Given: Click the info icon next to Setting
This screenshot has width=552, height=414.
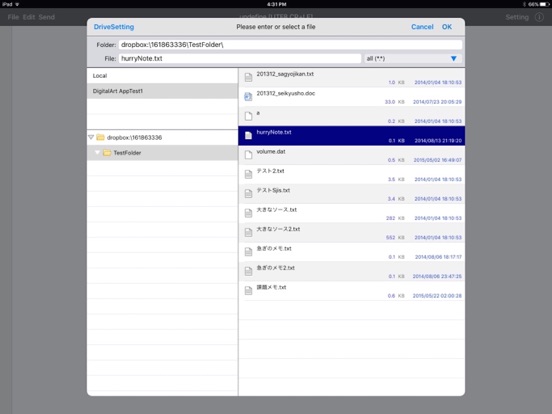Looking at the screenshot, I should tap(539, 17).
